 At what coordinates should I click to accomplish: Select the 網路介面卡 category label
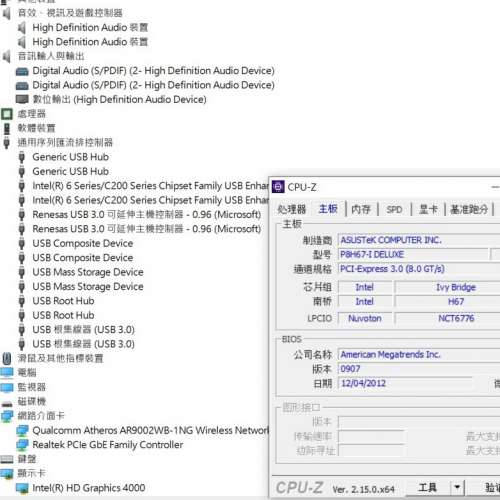point(41,416)
